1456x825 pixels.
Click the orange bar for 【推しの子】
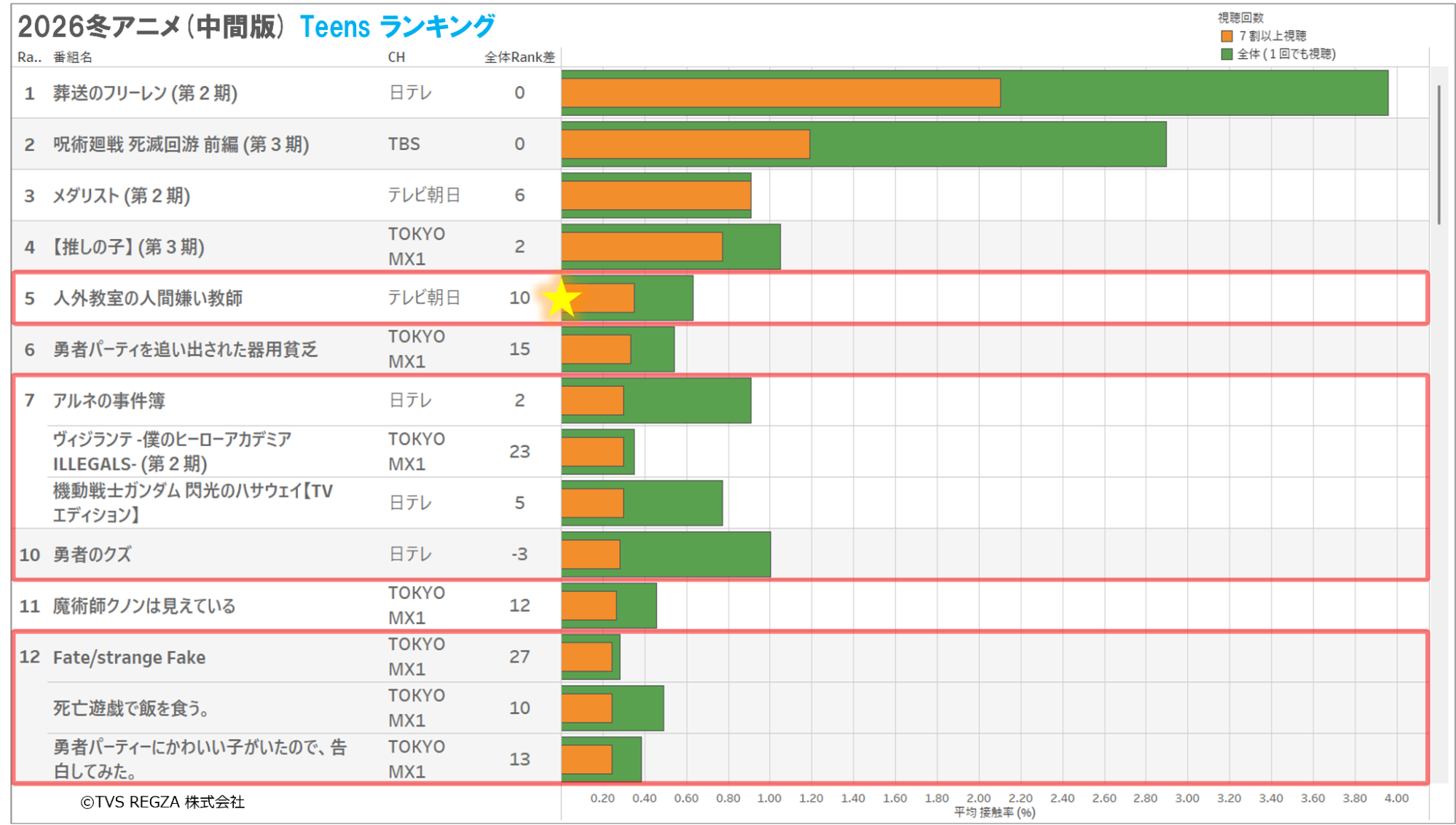click(642, 247)
